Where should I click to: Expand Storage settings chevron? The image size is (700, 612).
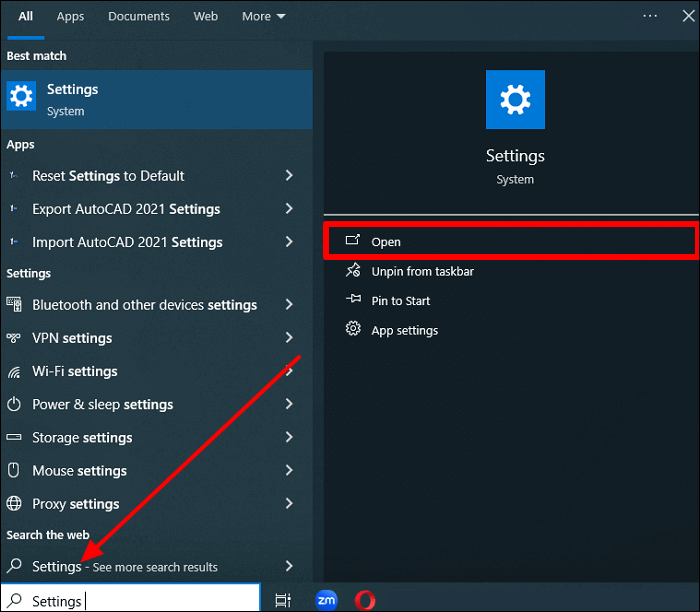point(289,437)
